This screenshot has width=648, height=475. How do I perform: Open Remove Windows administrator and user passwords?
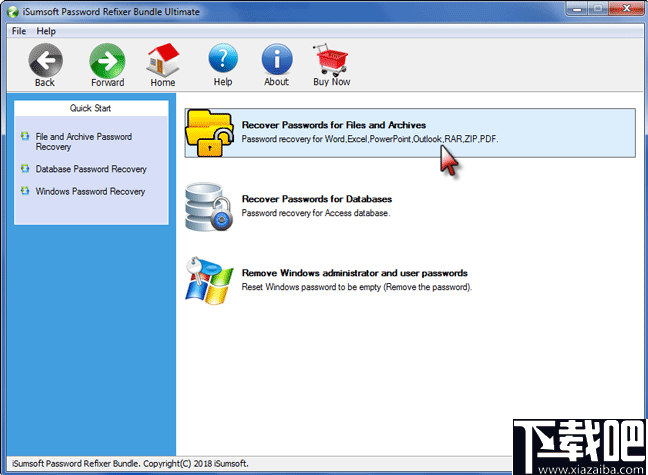point(355,273)
